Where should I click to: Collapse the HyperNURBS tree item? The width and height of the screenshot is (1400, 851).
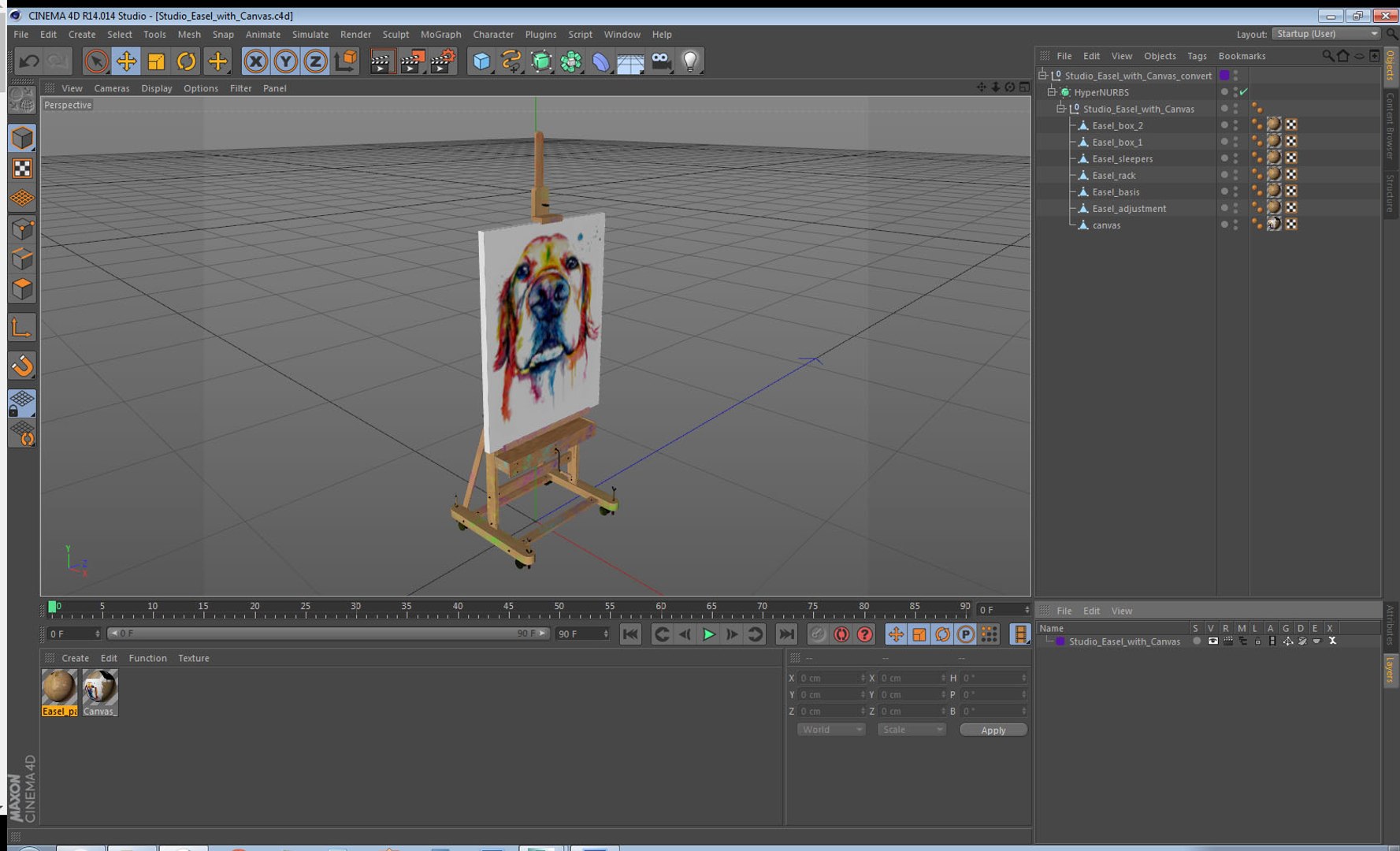[1052, 92]
